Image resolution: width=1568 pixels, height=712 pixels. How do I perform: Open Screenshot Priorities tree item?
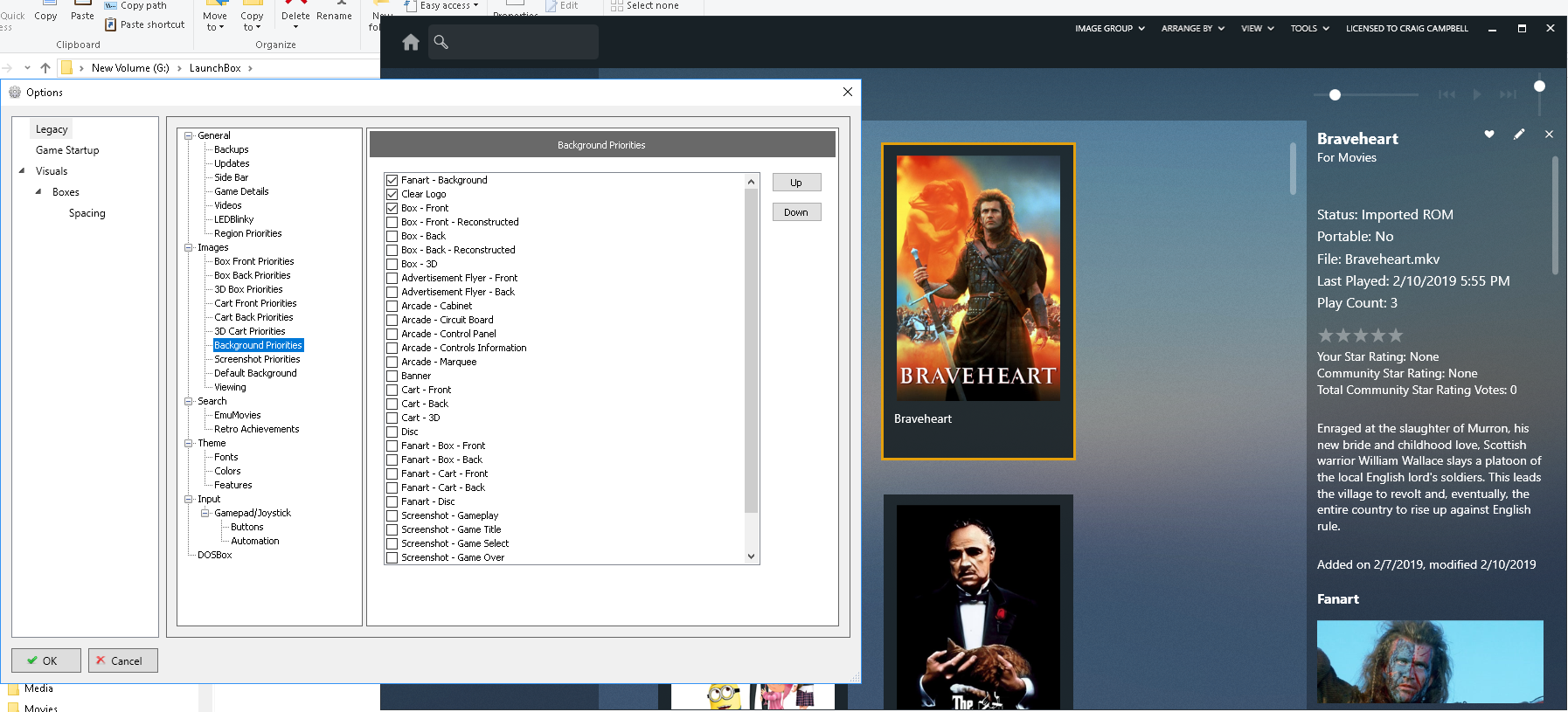tap(257, 359)
